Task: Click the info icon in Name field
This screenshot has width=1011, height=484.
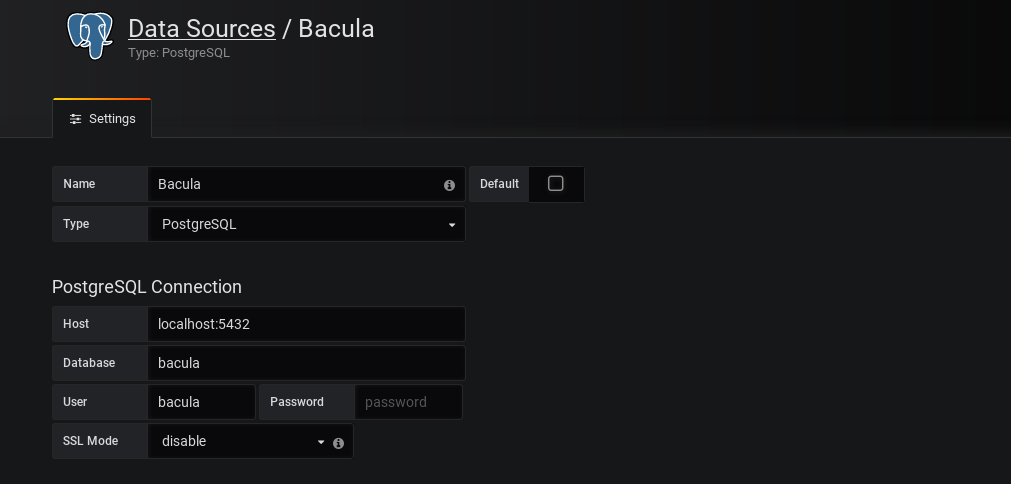Action: tap(449, 185)
